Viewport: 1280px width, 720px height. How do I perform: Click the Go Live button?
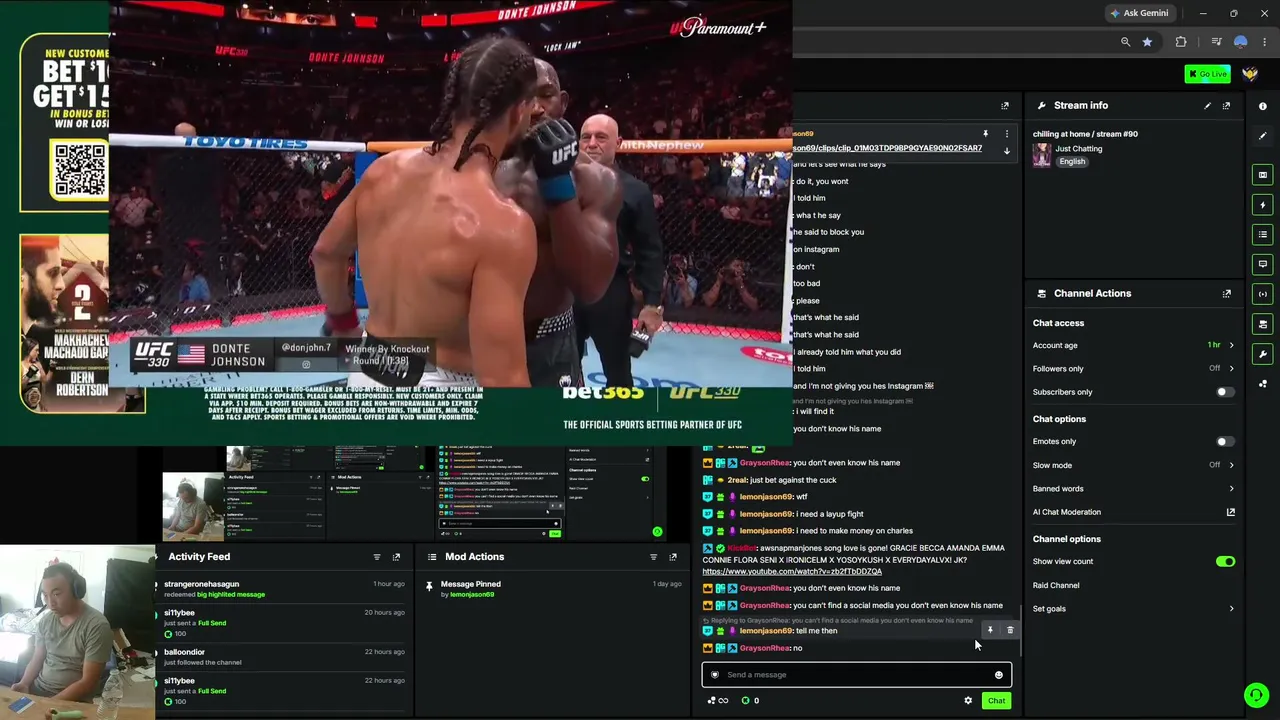coord(1207,74)
